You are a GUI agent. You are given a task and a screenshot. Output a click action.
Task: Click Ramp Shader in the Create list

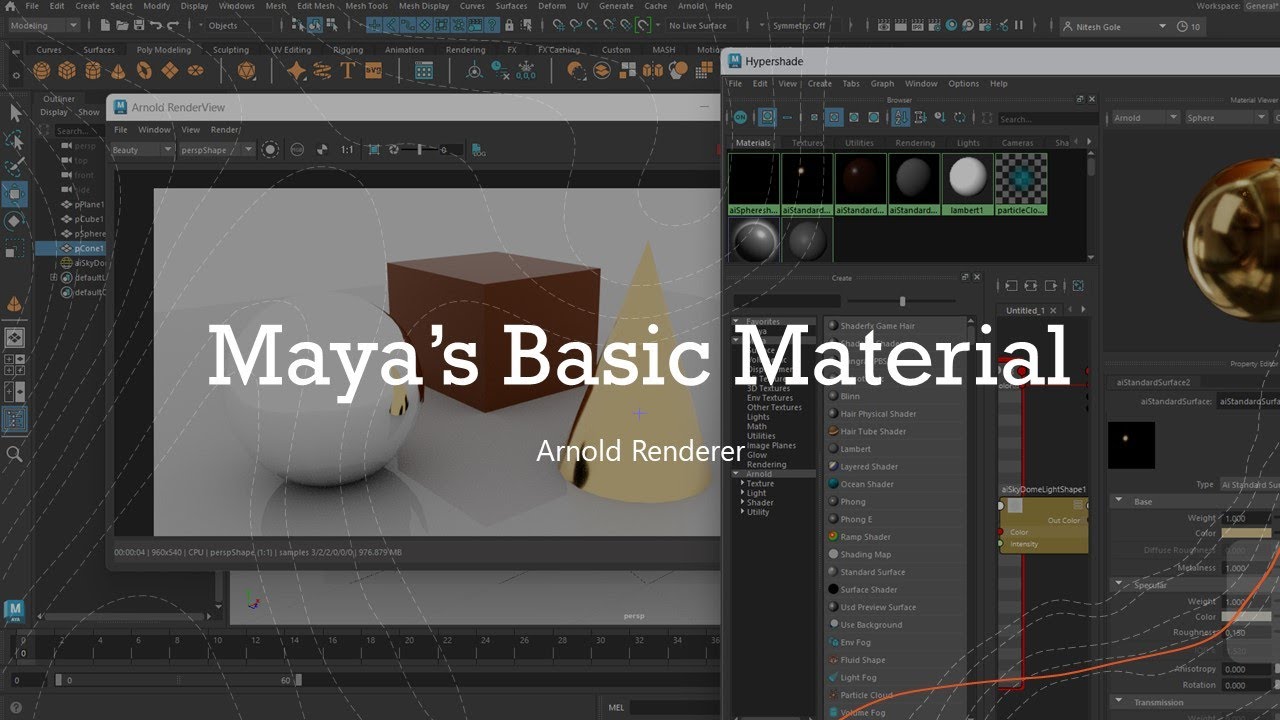click(866, 537)
